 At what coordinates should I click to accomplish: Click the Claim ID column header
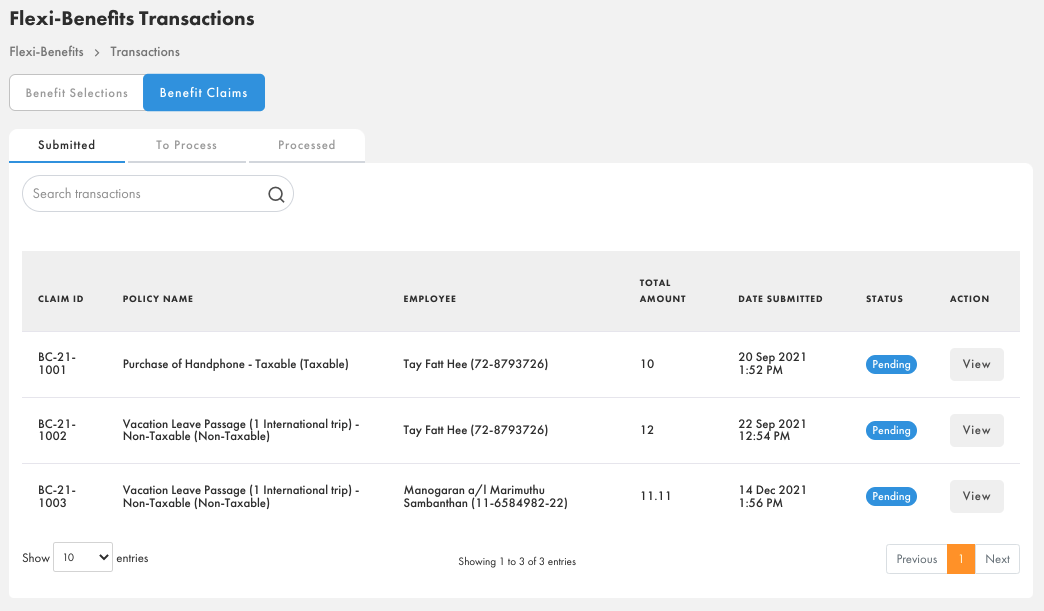click(59, 298)
